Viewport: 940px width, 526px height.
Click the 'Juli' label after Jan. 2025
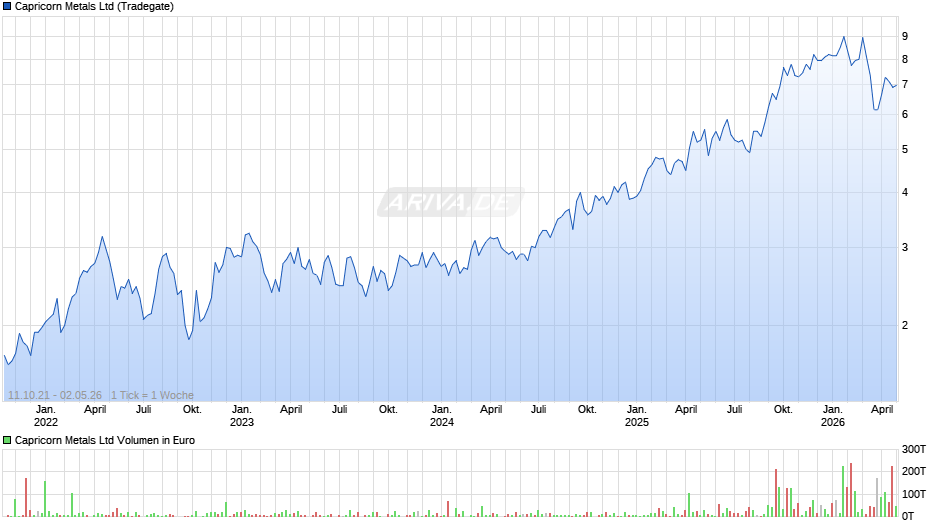[734, 410]
